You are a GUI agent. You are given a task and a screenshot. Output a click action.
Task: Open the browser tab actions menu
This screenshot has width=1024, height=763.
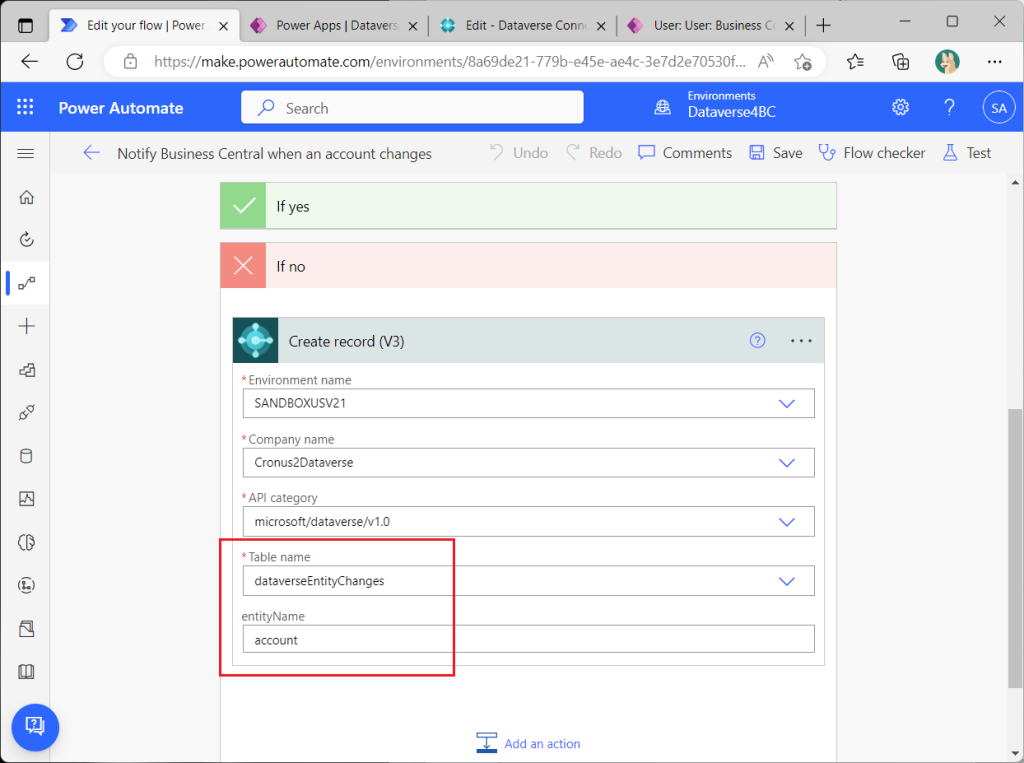[25, 25]
